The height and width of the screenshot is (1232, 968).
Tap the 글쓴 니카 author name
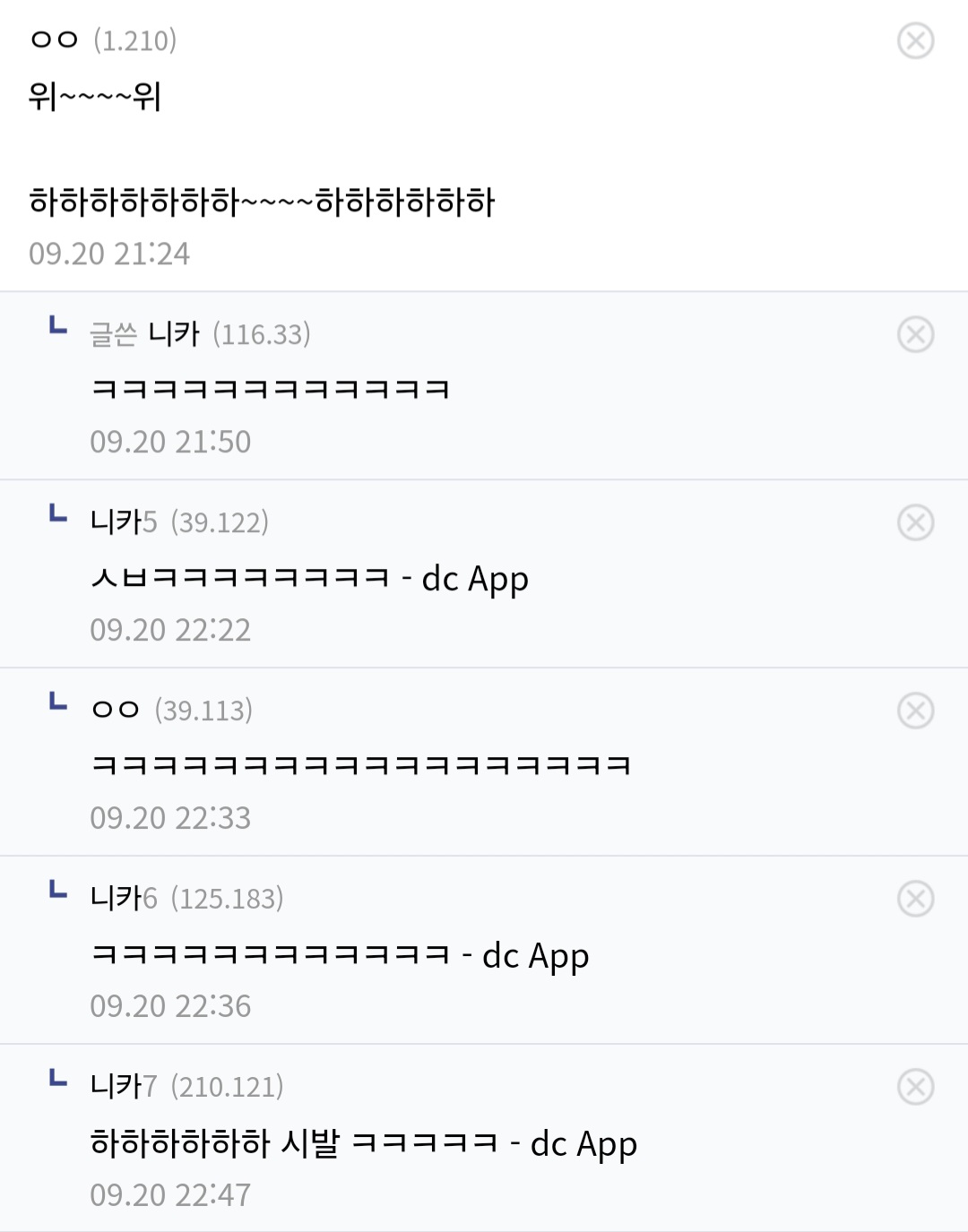(144, 333)
